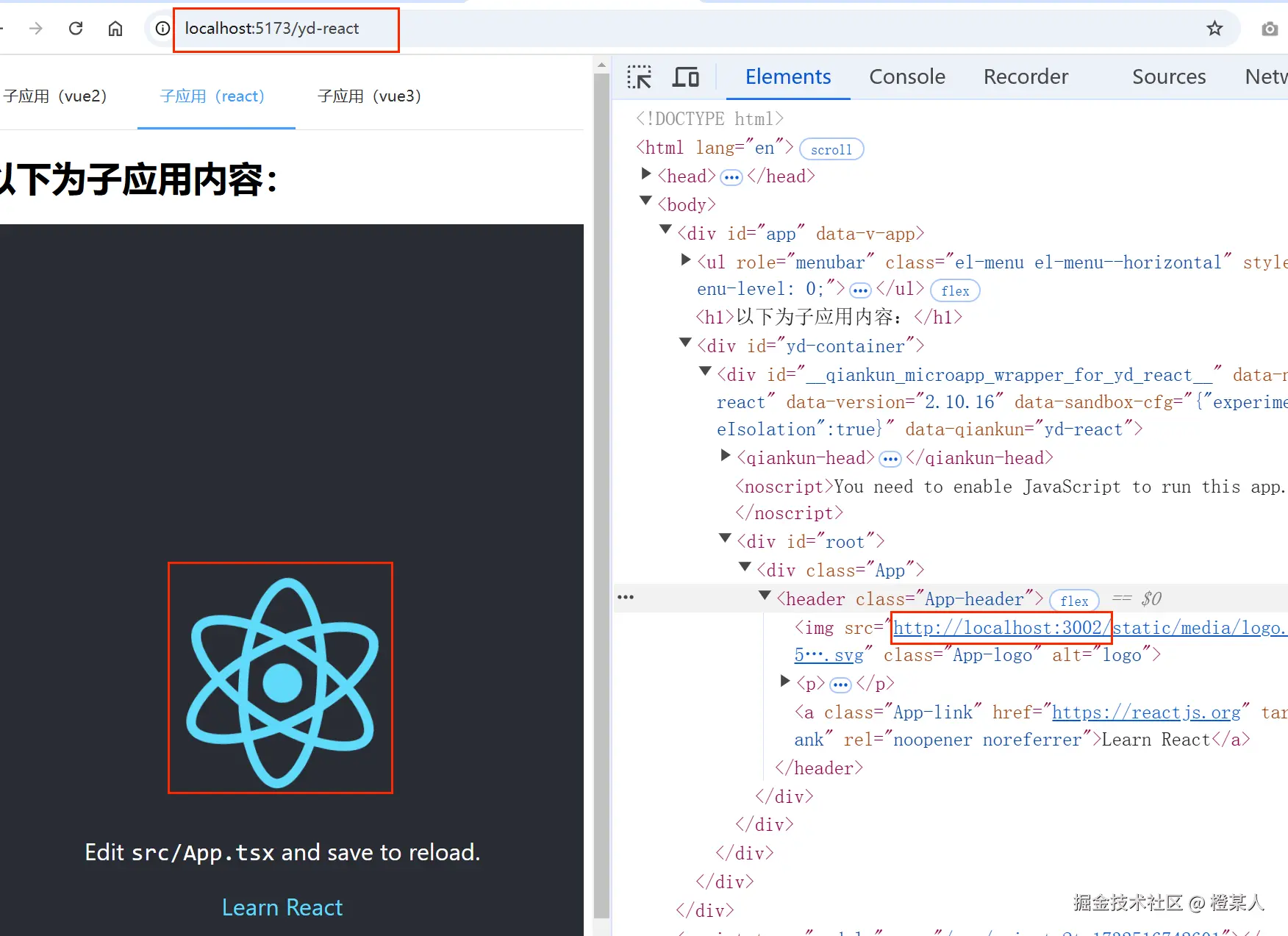Image resolution: width=1288 pixels, height=936 pixels.
Task: Open the three-dot menu beside header row
Action: coord(626,597)
